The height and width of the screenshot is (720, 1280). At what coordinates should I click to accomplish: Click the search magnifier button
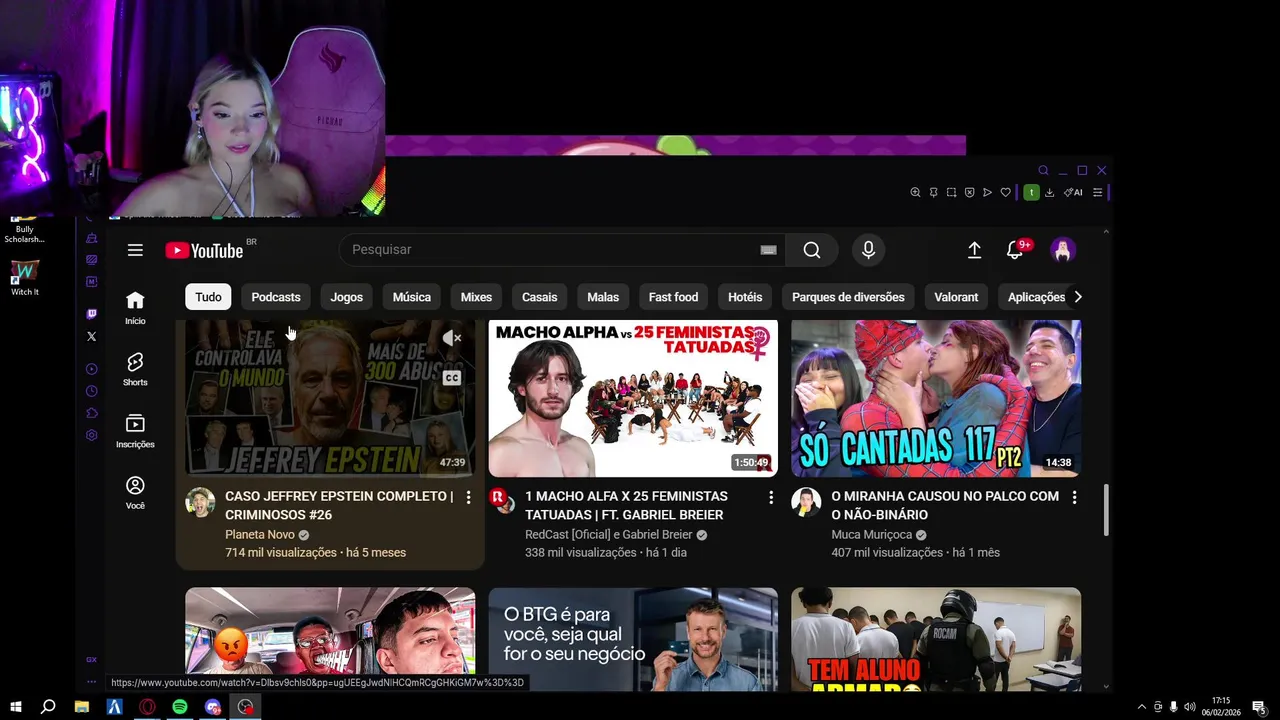812,250
